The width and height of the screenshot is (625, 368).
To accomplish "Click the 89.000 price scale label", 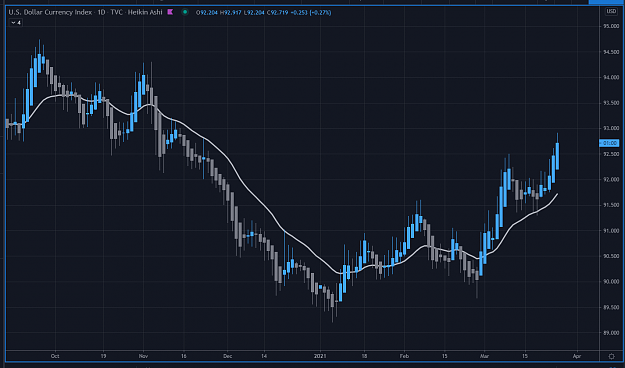I will tap(611, 333).
